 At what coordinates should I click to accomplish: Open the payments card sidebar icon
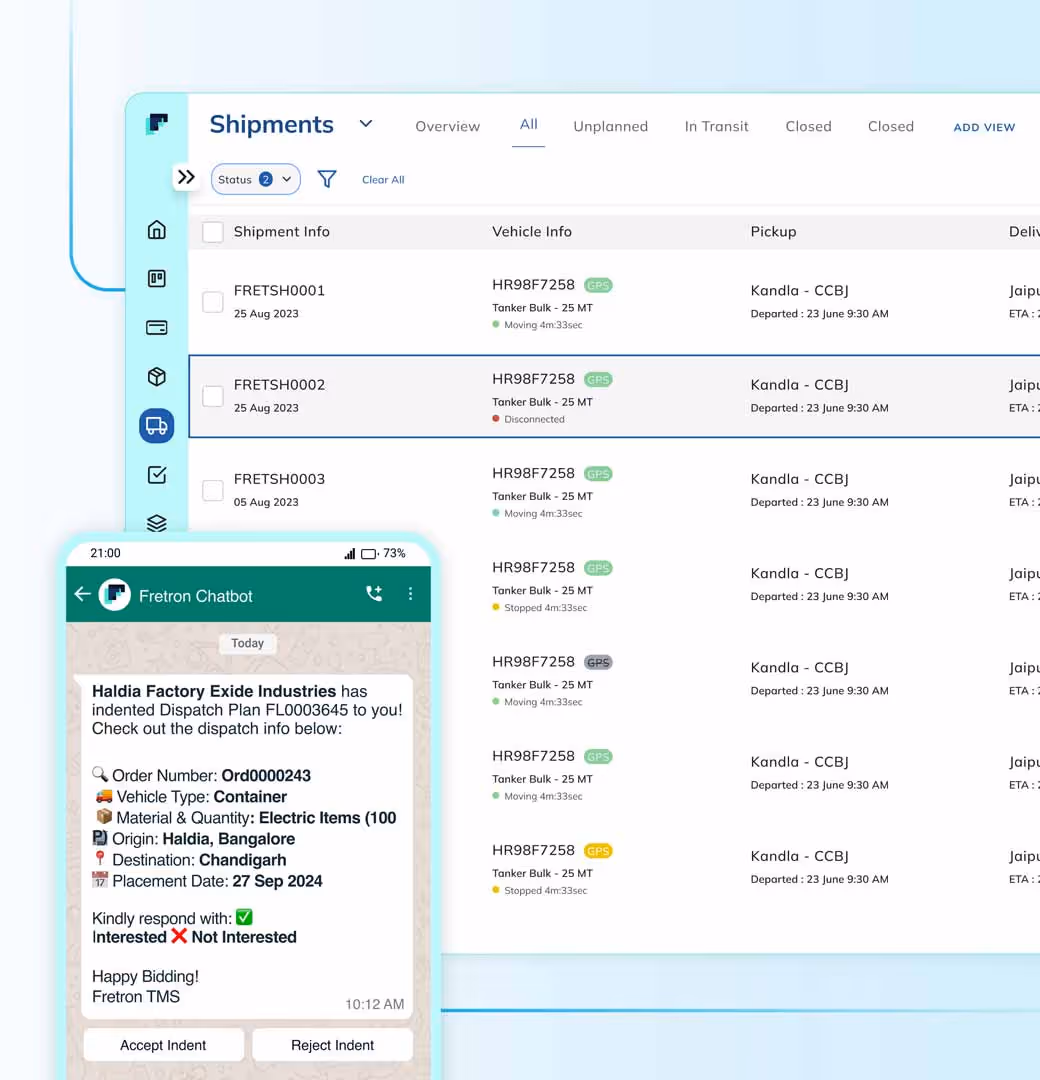point(157,327)
